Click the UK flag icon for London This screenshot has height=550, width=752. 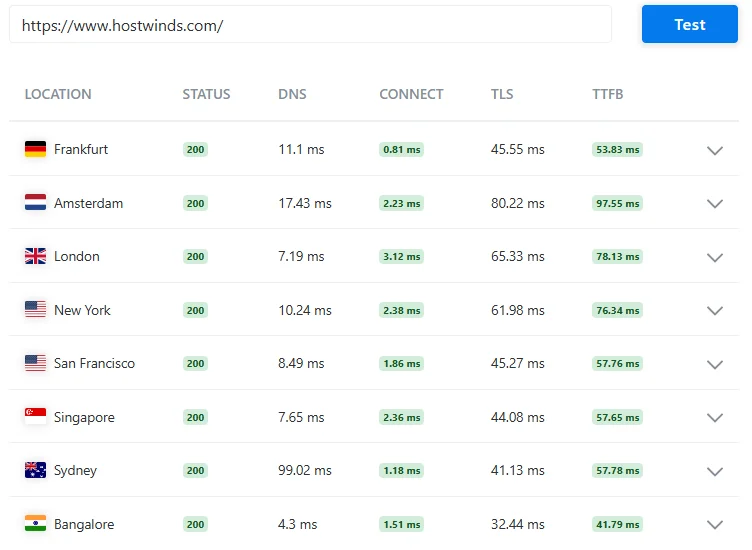point(35,256)
